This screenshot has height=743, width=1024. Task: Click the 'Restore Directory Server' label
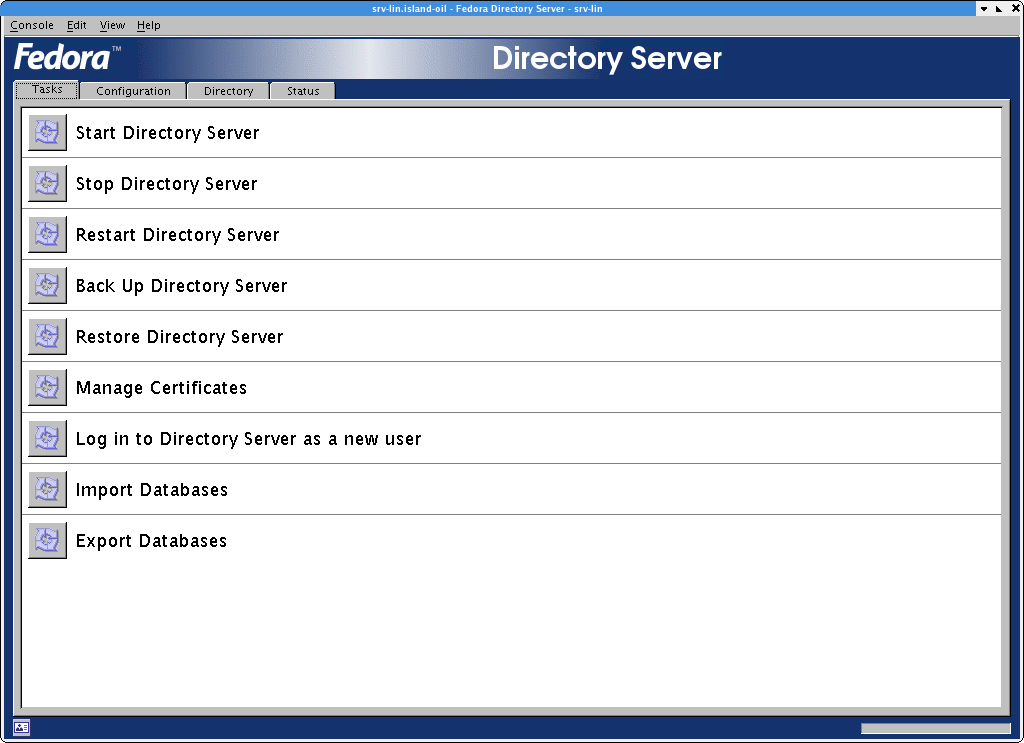[180, 337]
